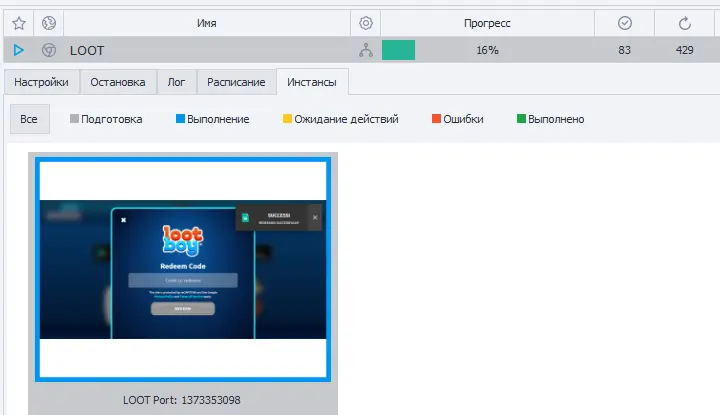Viewport: 720px width, 415px height.
Task: Click the 16% progress value
Action: click(x=487, y=50)
